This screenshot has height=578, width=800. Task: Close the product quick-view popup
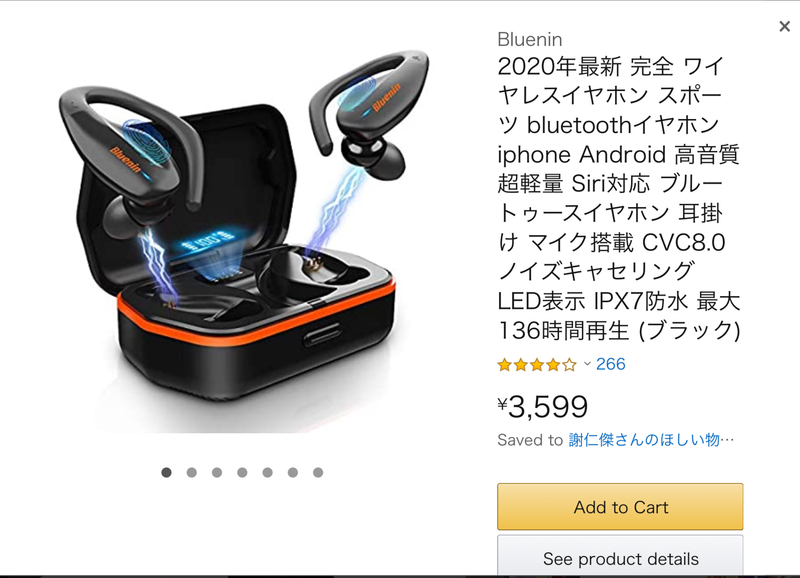[x=784, y=27]
